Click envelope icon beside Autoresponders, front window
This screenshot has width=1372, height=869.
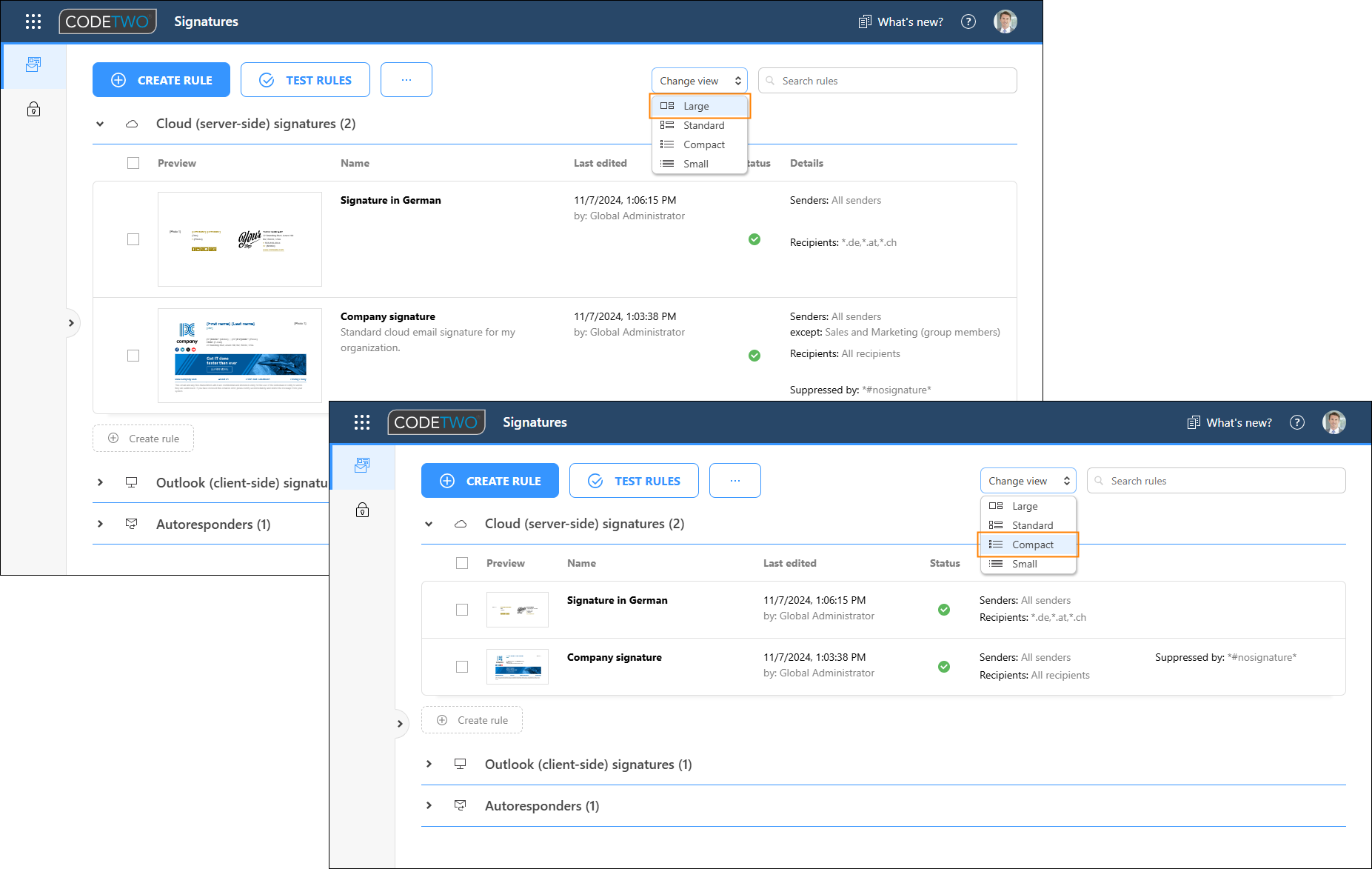(x=461, y=805)
